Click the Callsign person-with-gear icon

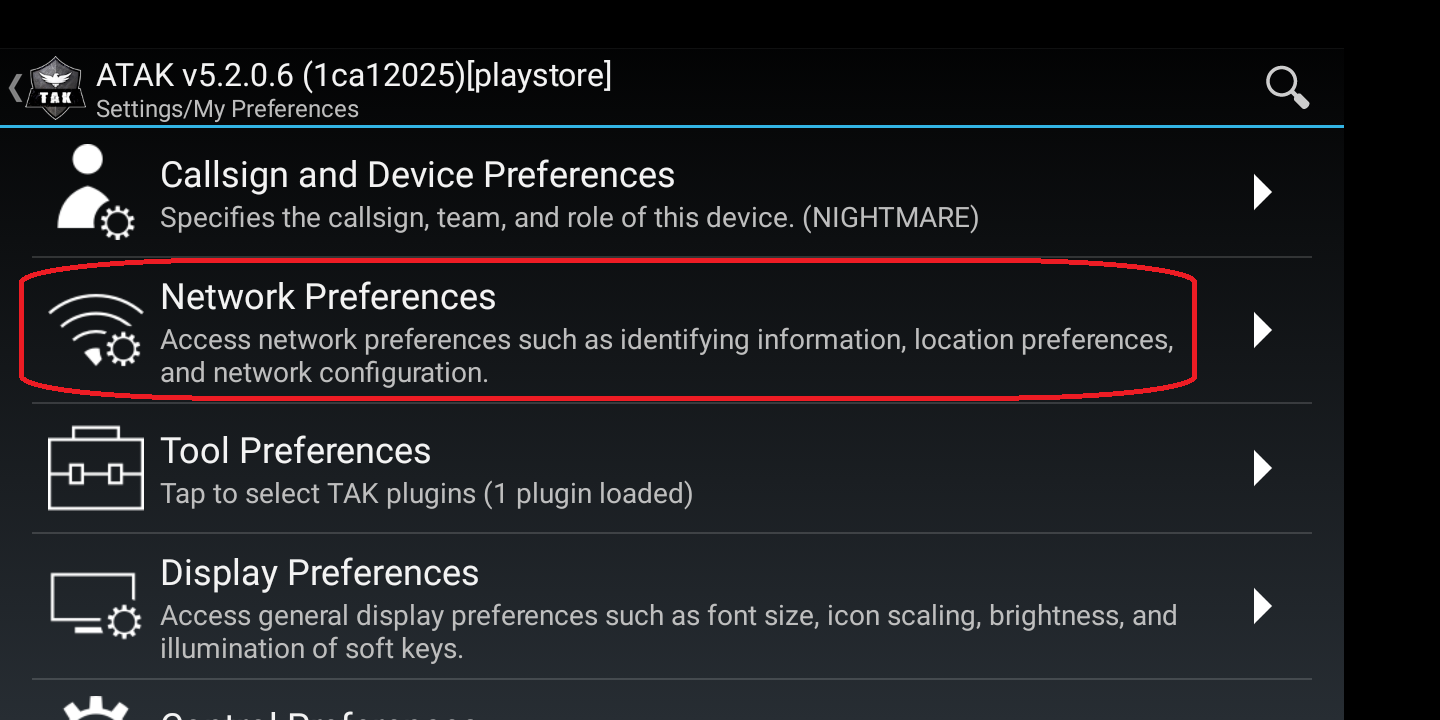pyautogui.click(x=94, y=191)
